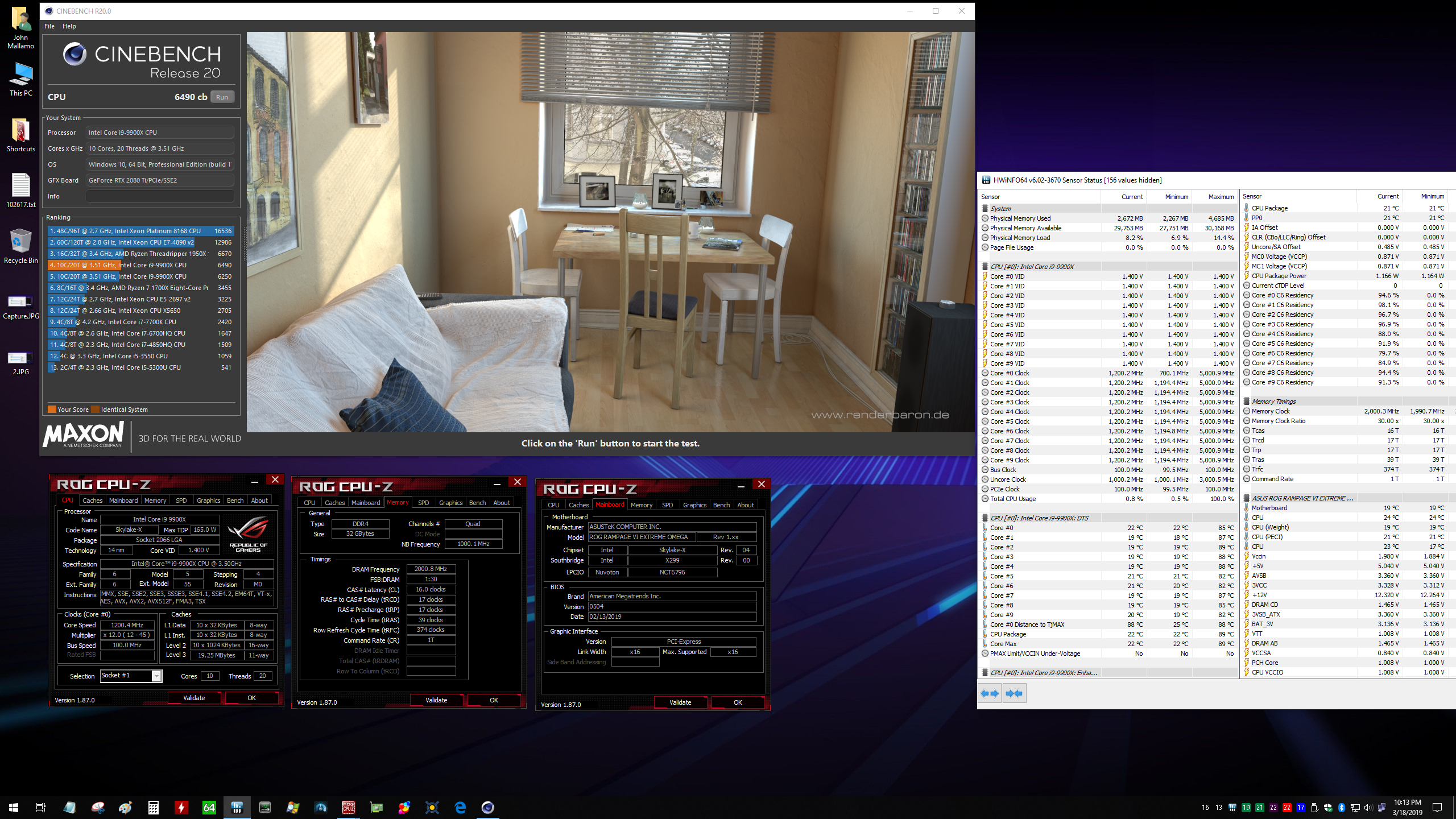The image size is (1456, 819).
Task: Switch to HWiNFO64 taskbar icon
Action: pyautogui.click(x=237, y=807)
